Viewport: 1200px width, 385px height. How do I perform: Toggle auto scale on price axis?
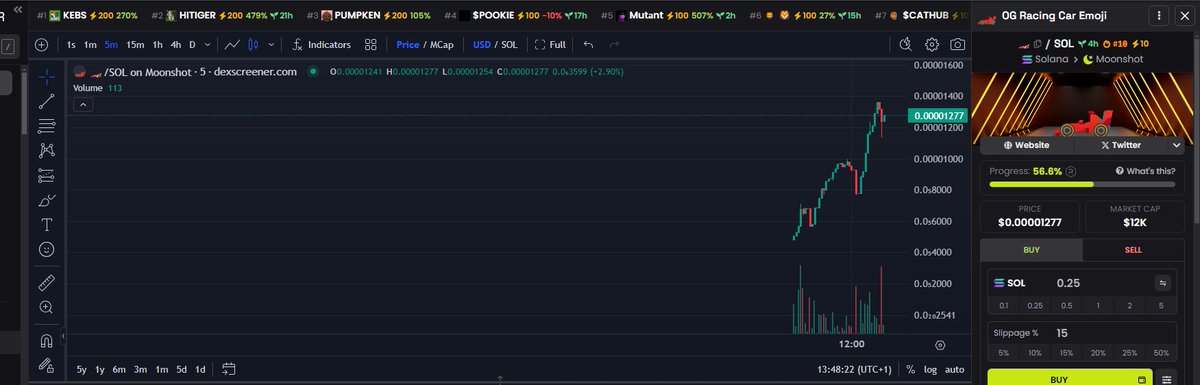tap(955, 370)
